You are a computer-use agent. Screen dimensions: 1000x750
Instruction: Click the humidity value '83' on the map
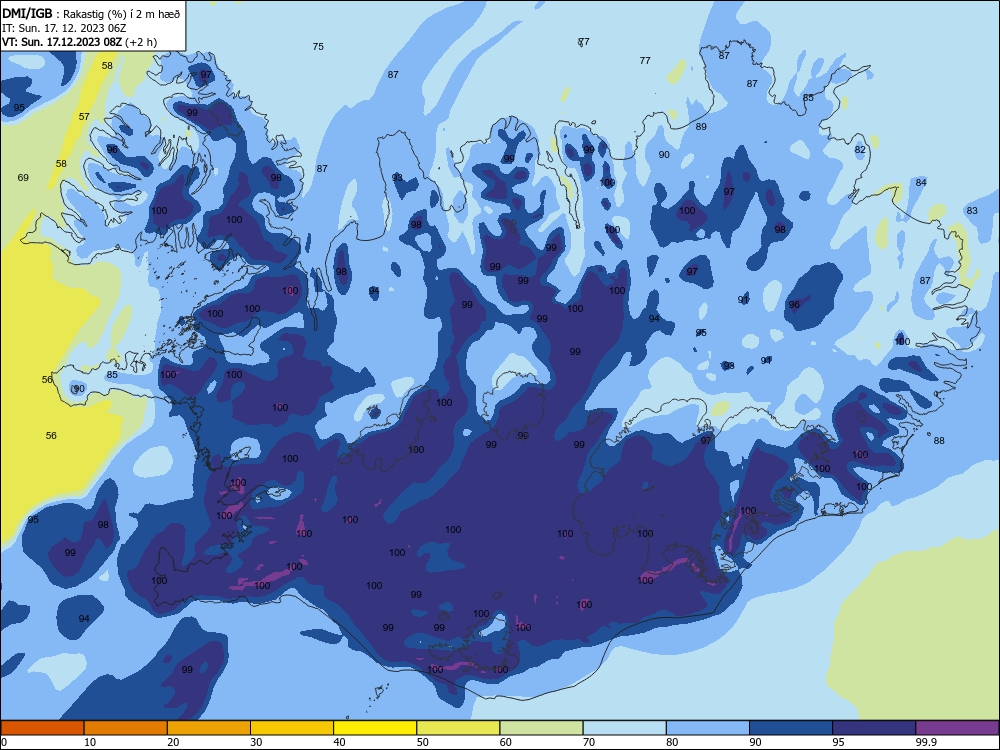(x=972, y=210)
